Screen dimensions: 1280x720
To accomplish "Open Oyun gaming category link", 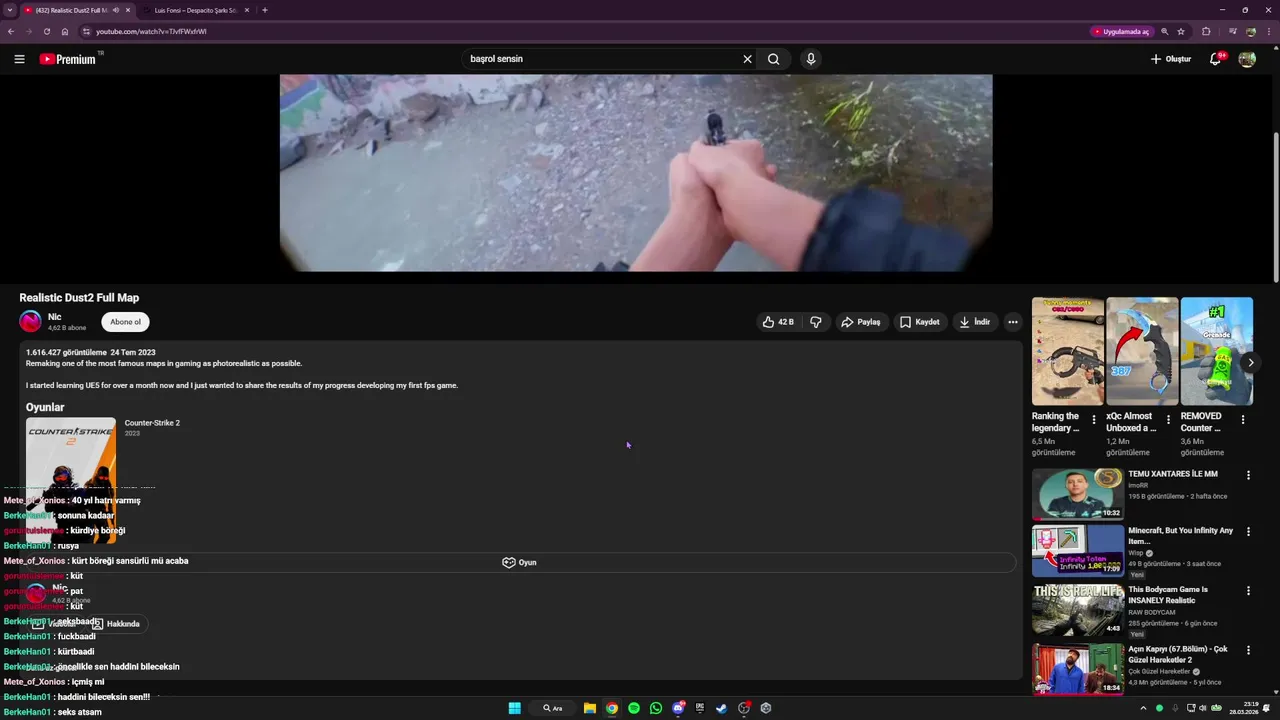I will [x=519, y=562].
